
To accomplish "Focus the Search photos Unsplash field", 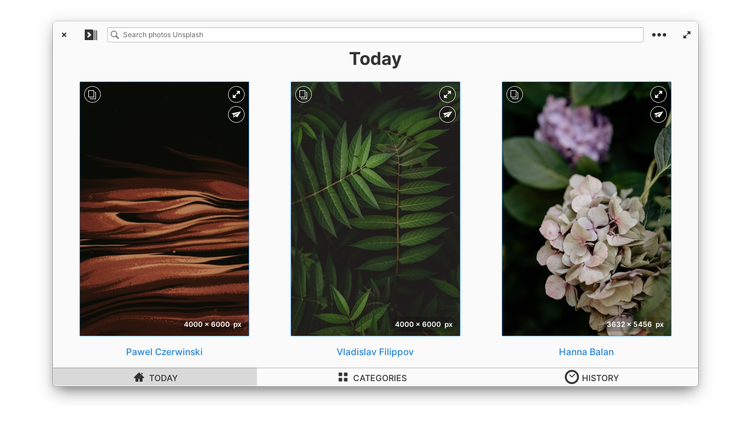I will click(x=375, y=35).
